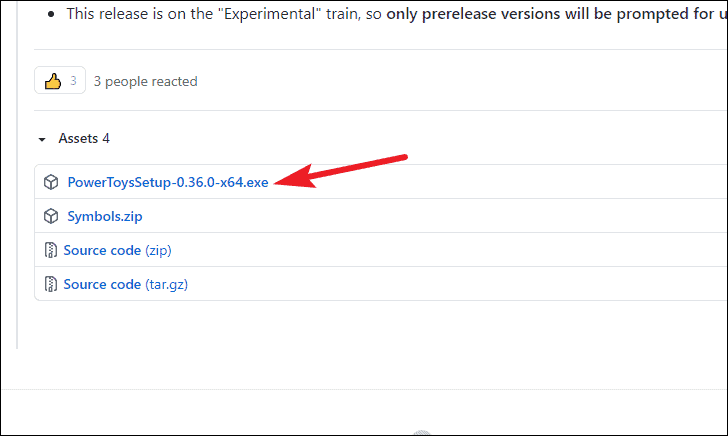Image resolution: width=728 pixels, height=436 pixels.
Task: Click the Assets count number 4
Action: click(106, 138)
